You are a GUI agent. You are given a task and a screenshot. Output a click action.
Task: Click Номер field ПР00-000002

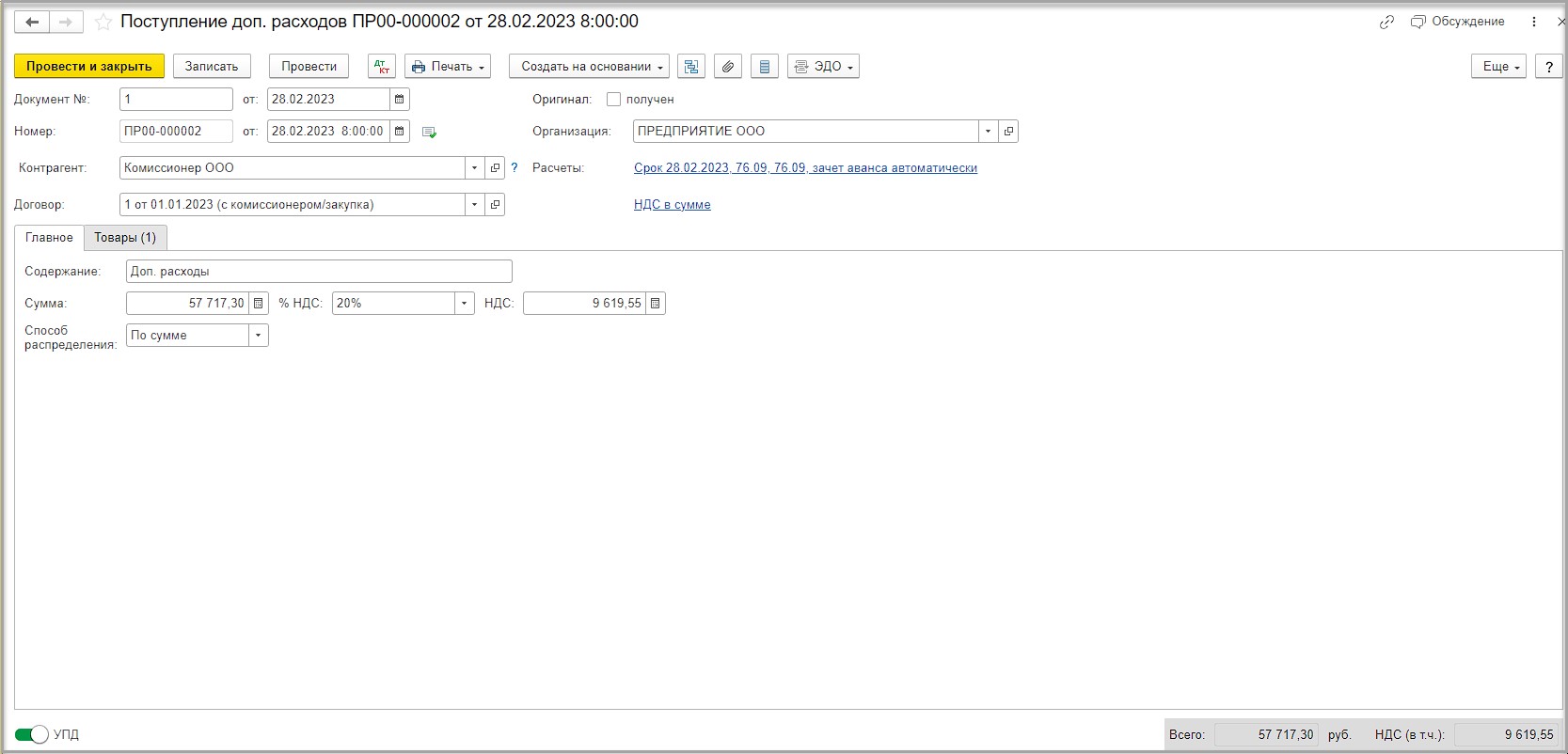coord(176,131)
